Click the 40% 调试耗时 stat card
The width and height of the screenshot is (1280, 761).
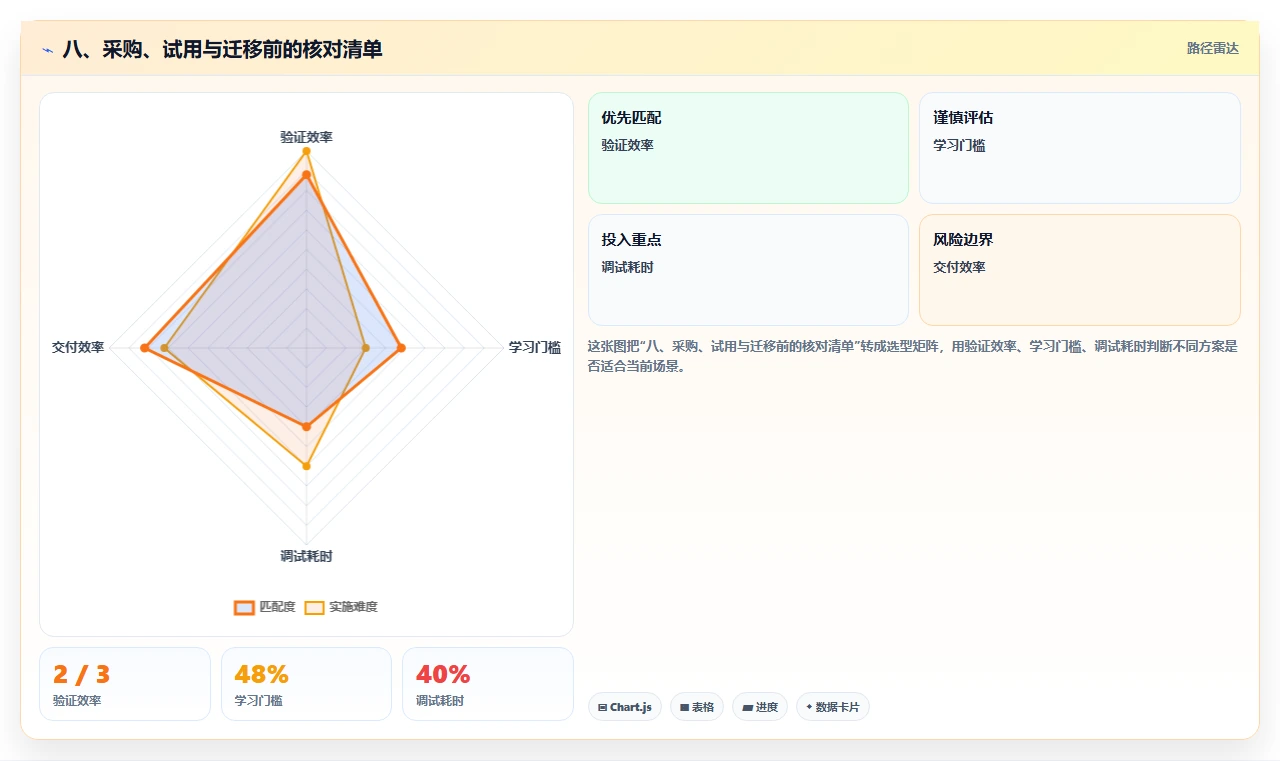click(x=488, y=684)
